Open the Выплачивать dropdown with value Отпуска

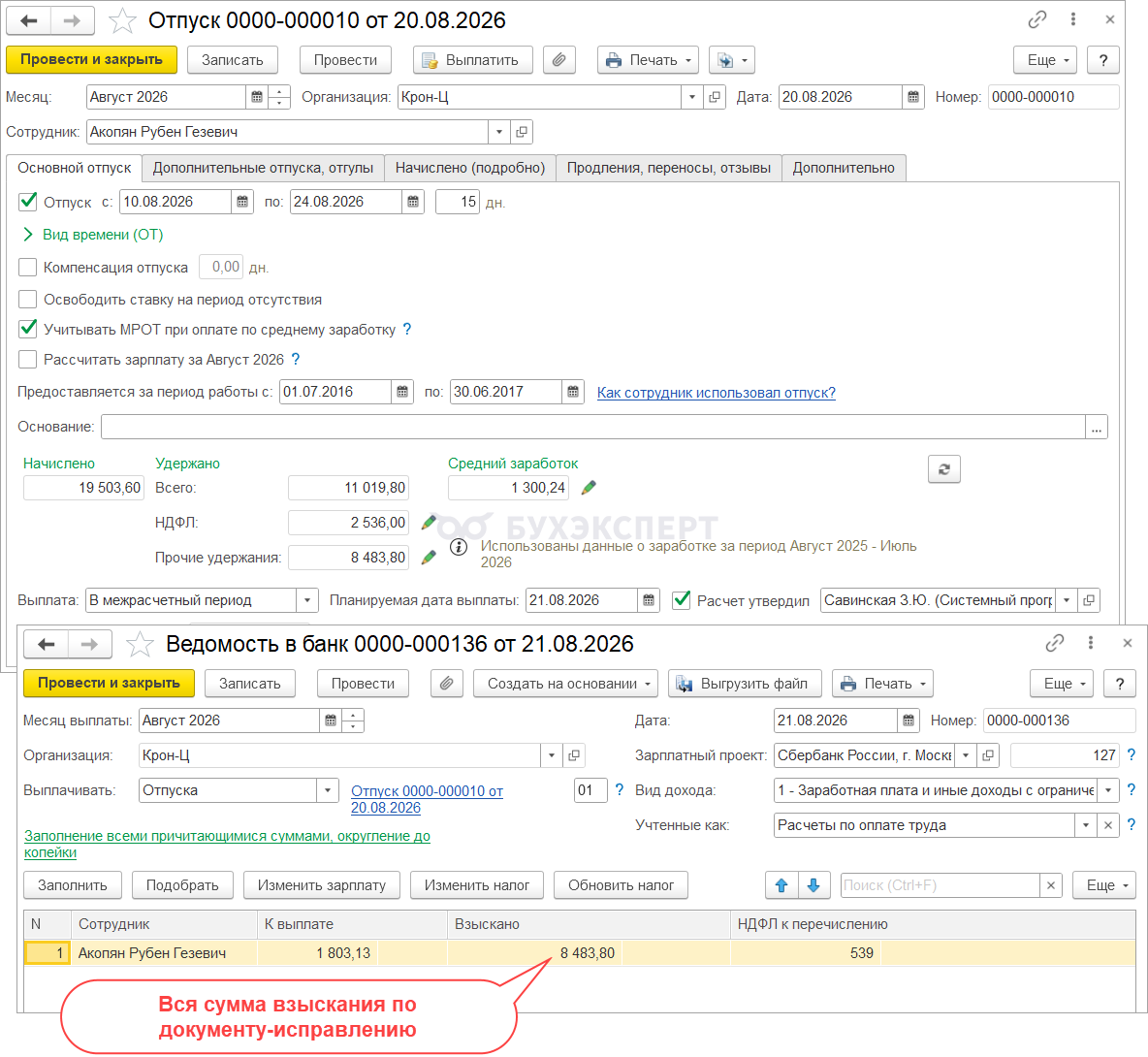point(328,790)
